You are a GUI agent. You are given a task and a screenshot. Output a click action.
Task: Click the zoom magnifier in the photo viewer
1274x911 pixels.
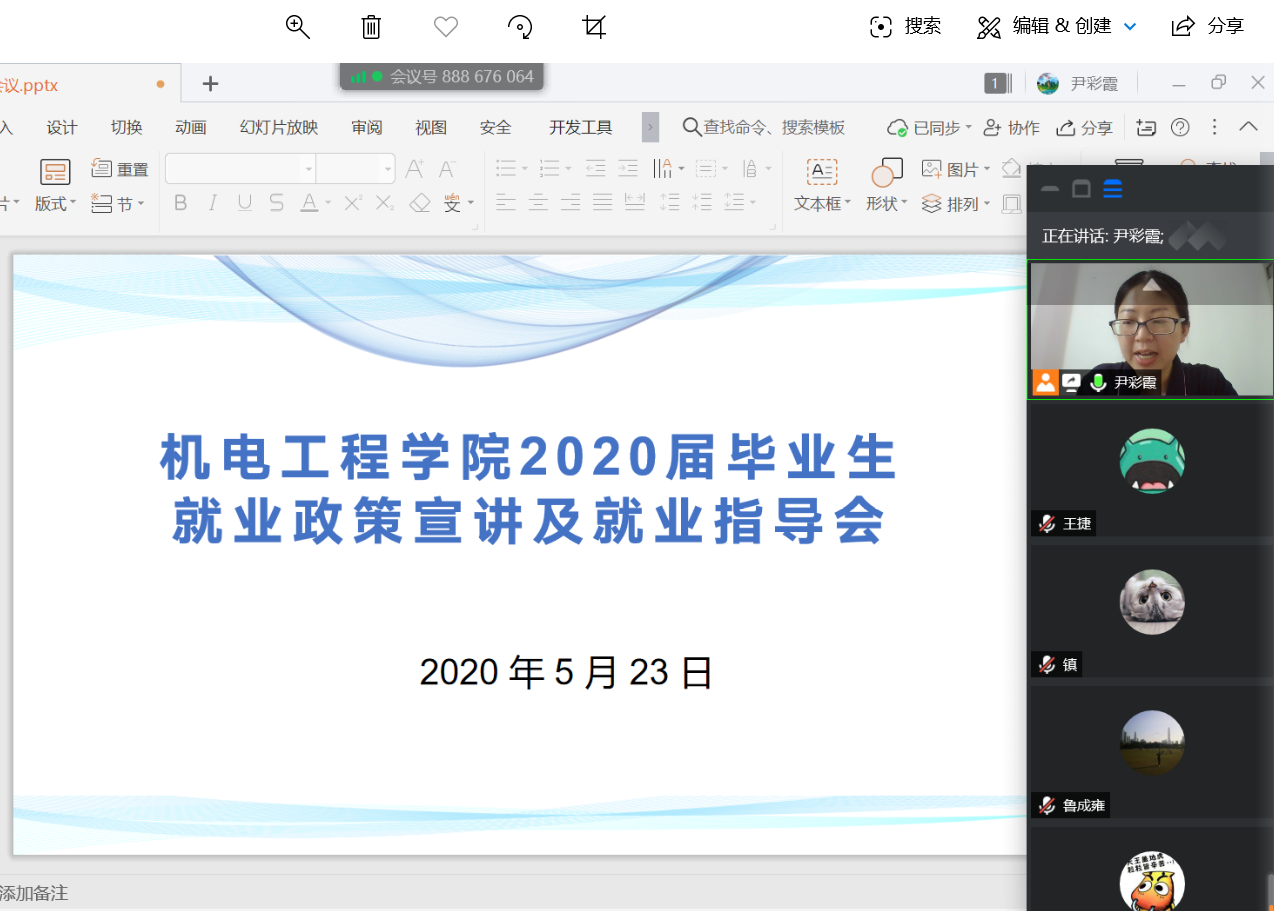[x=297, y=27]
